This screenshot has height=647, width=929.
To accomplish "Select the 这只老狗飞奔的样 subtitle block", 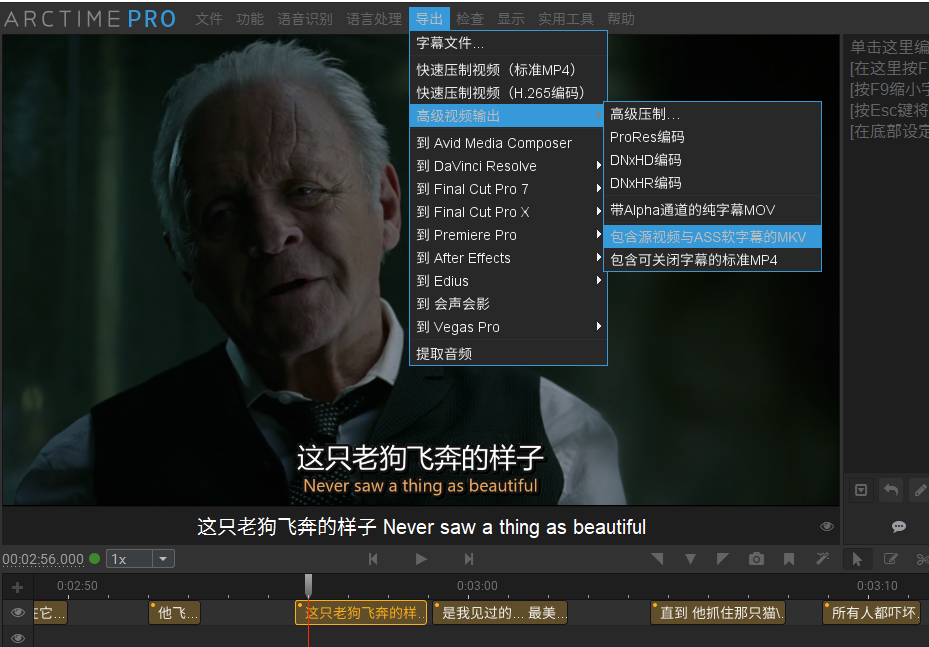I will [x=361, y=613].
